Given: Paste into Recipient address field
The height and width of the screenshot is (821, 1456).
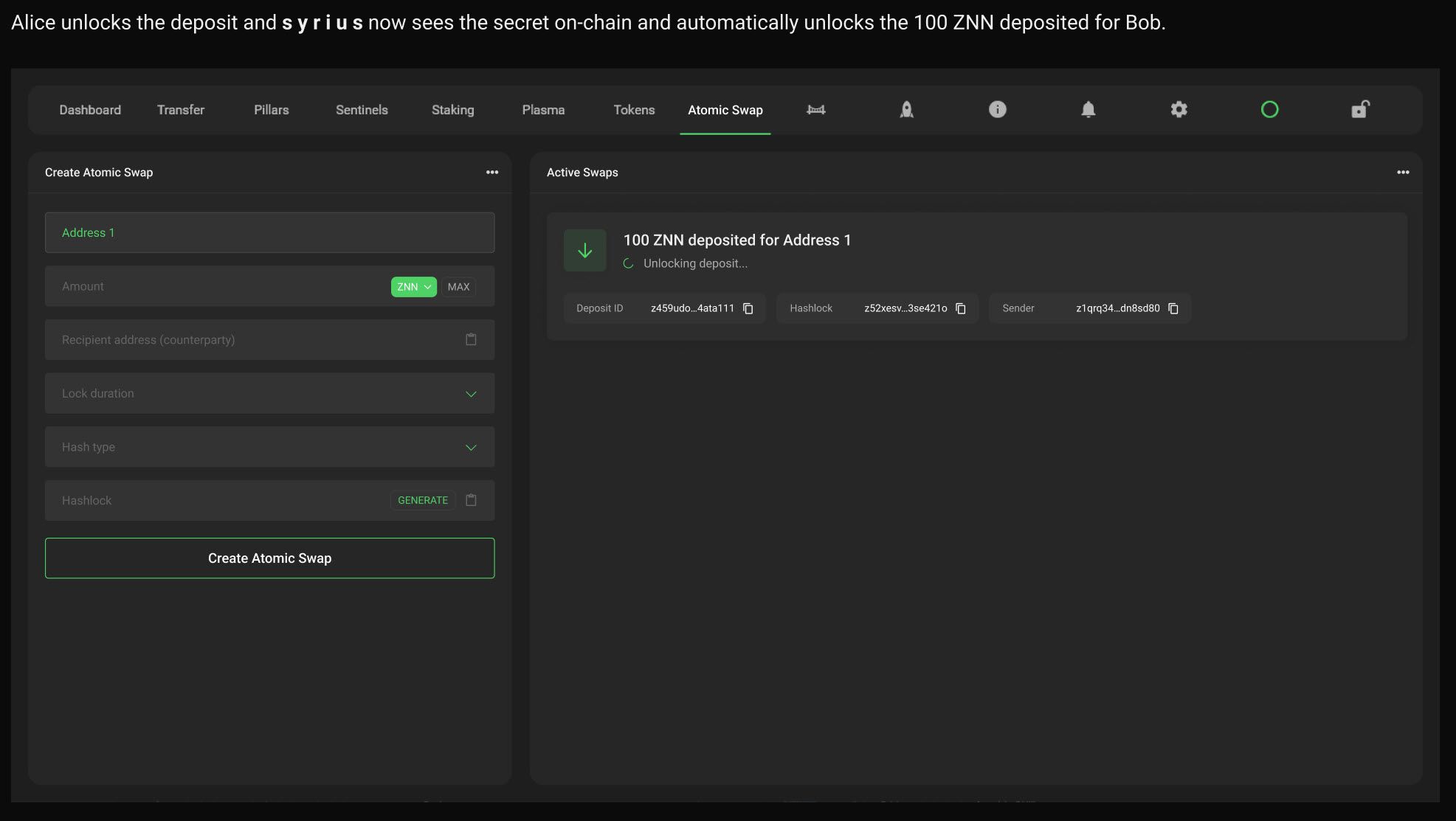Looking at the screenshot, I should (x=471, y=339).
